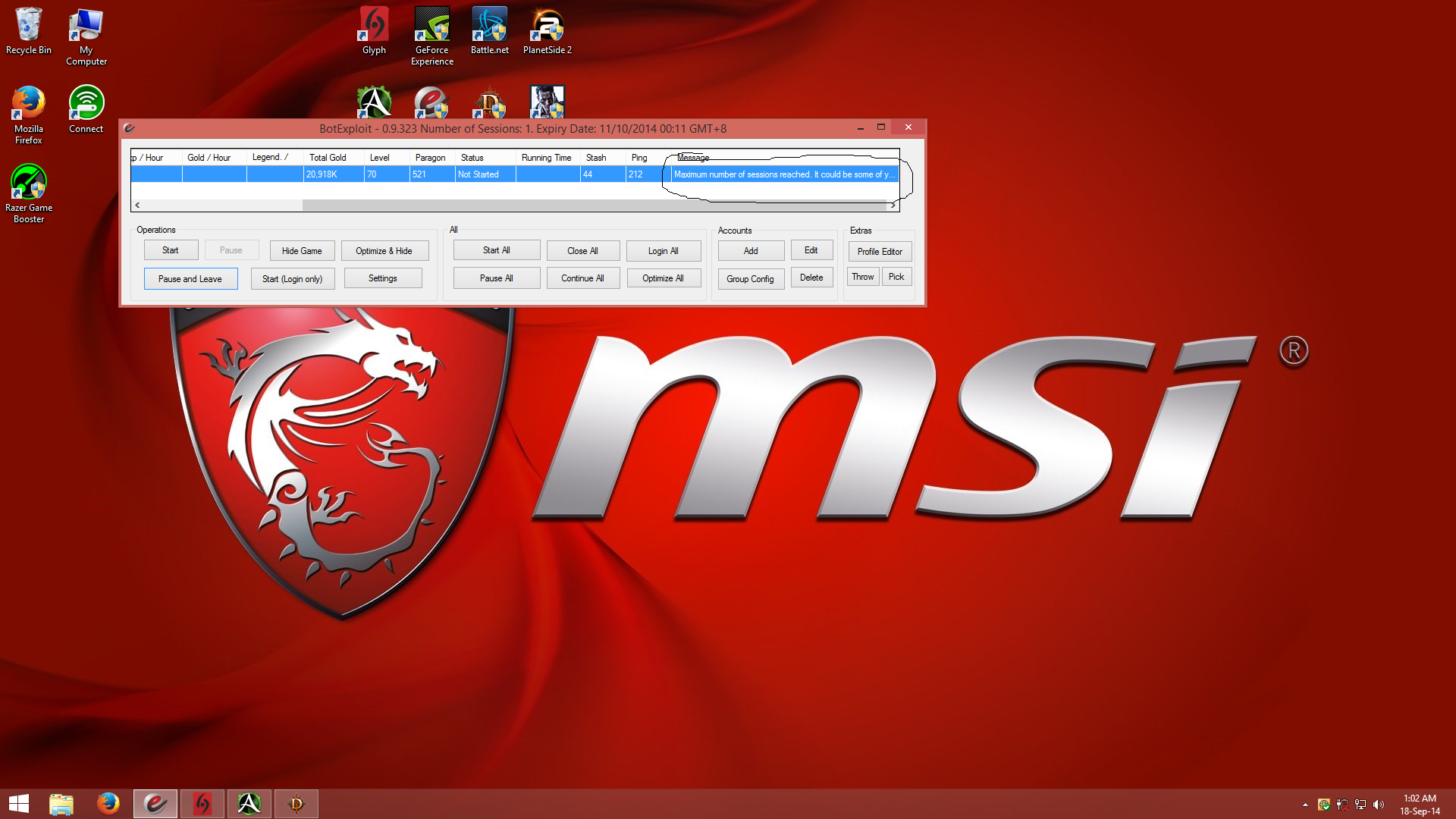
Task: Sort by the Ping column header
Action: pos(649,158)
